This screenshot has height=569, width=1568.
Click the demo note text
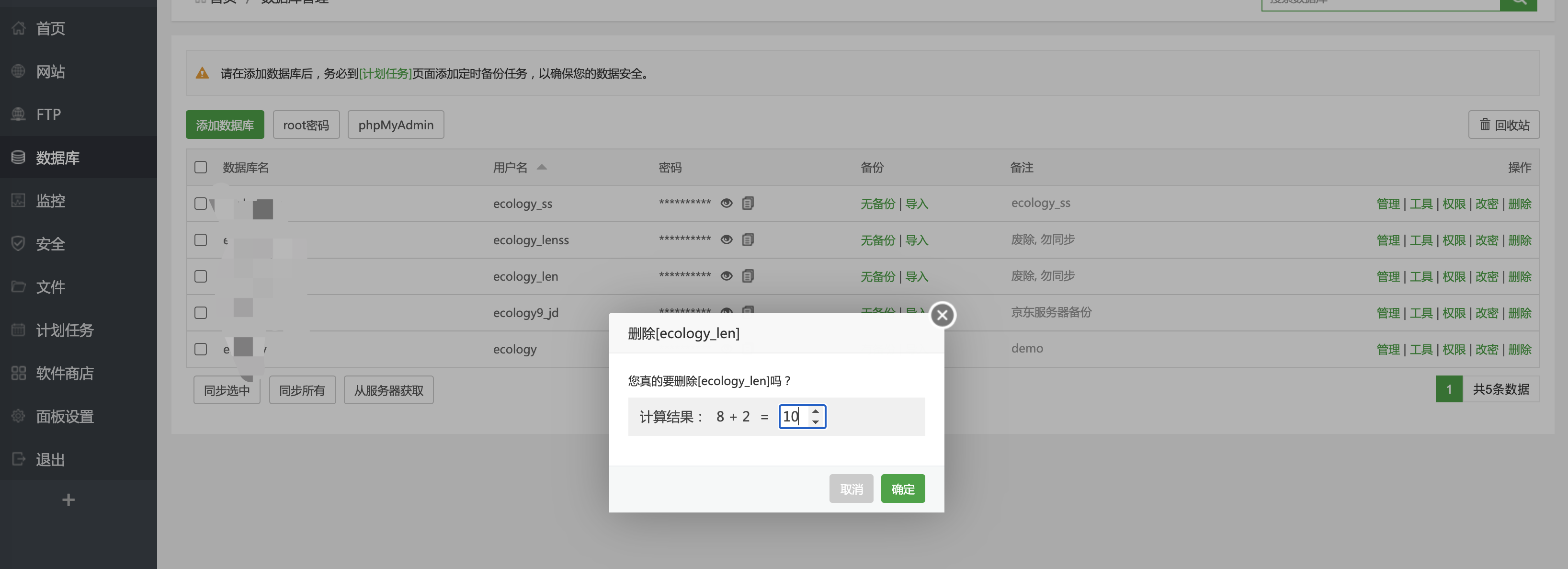[x=1027, y=349]
